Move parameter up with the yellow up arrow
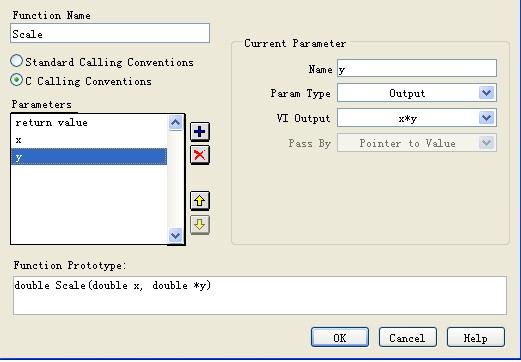The height and width of the screenshot is (362, 521). point(200,201)
